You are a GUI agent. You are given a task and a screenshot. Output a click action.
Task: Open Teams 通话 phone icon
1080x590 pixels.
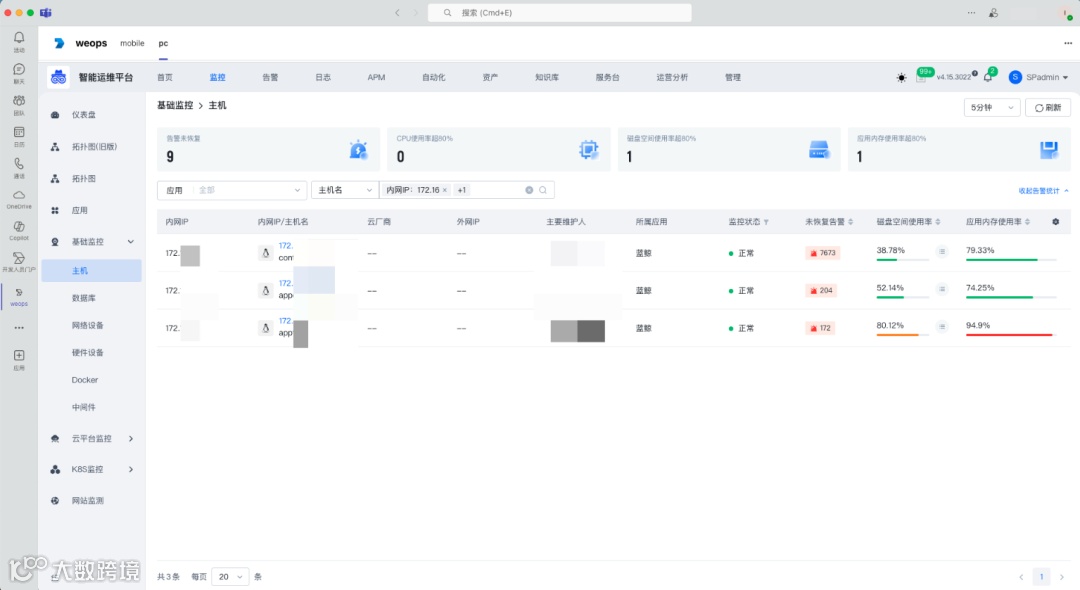coord(19,164)
